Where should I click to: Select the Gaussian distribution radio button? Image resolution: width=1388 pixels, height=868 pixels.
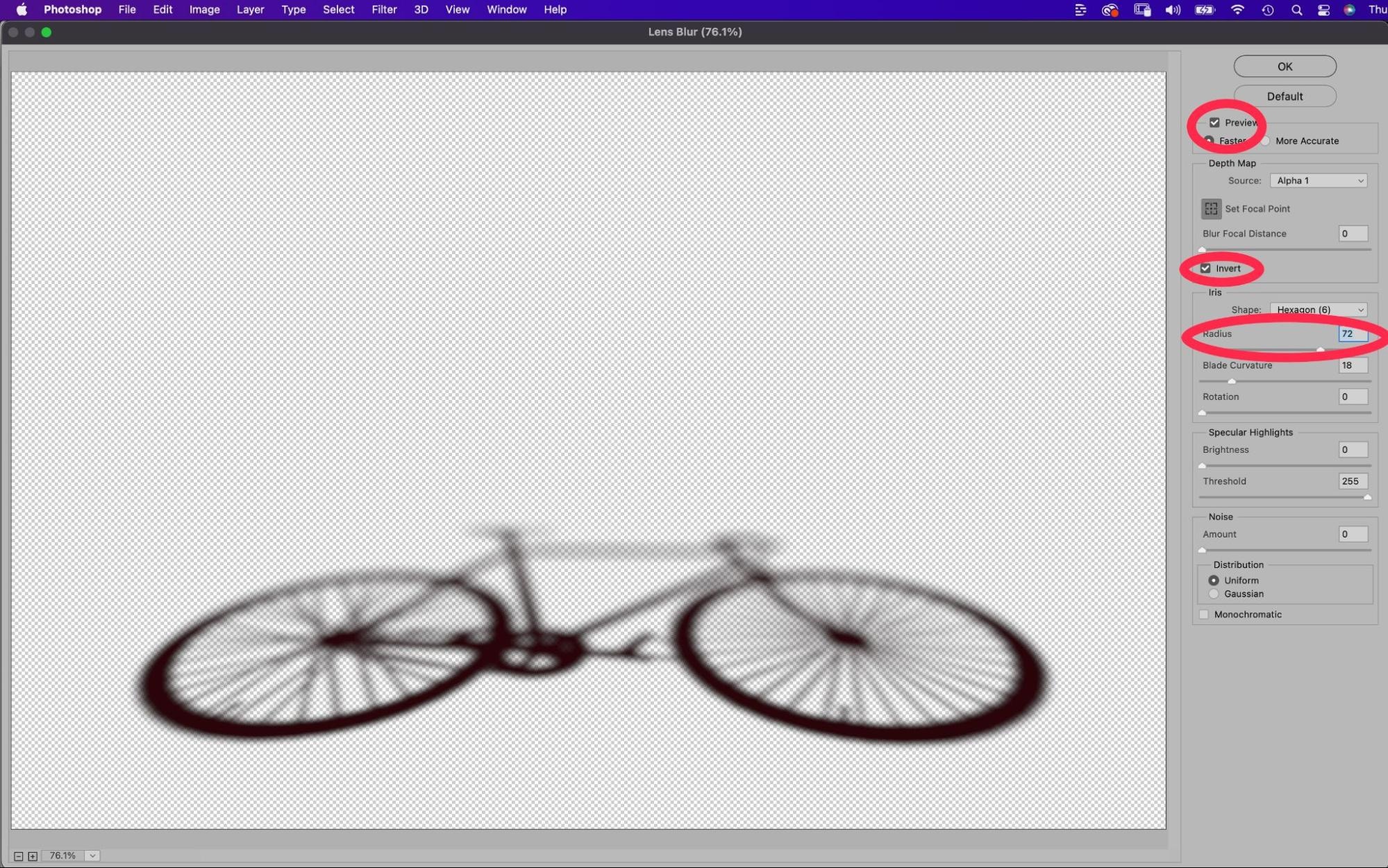pos(1214,594)
